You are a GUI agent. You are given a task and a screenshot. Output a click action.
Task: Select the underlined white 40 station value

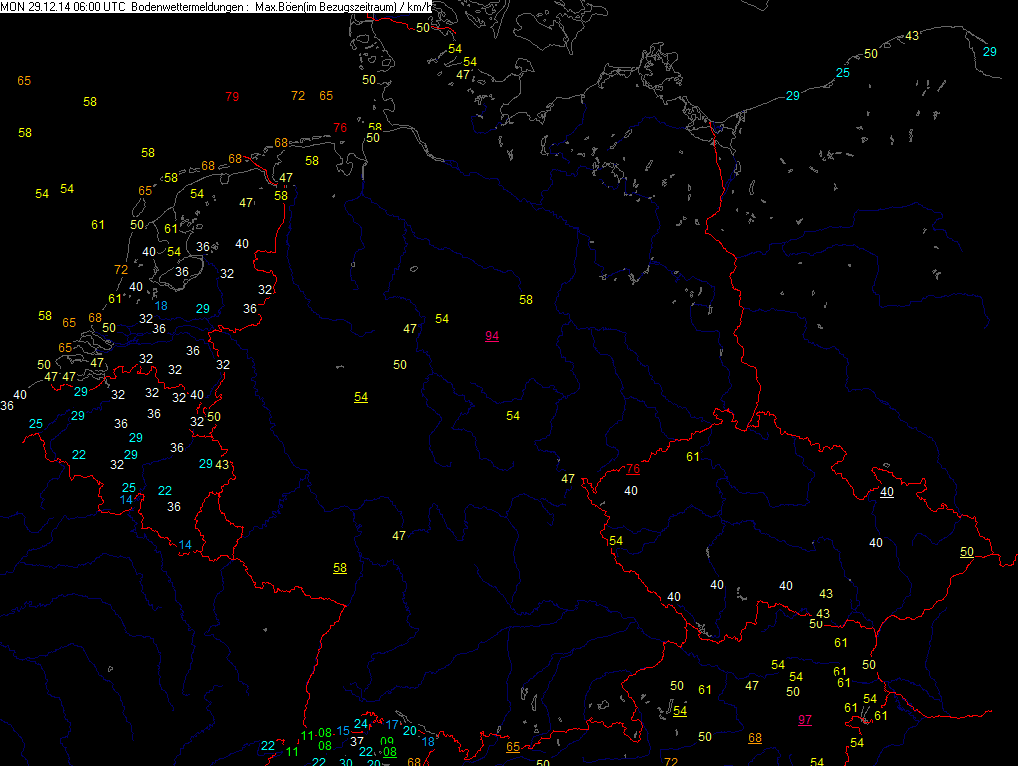pos(887,492)
